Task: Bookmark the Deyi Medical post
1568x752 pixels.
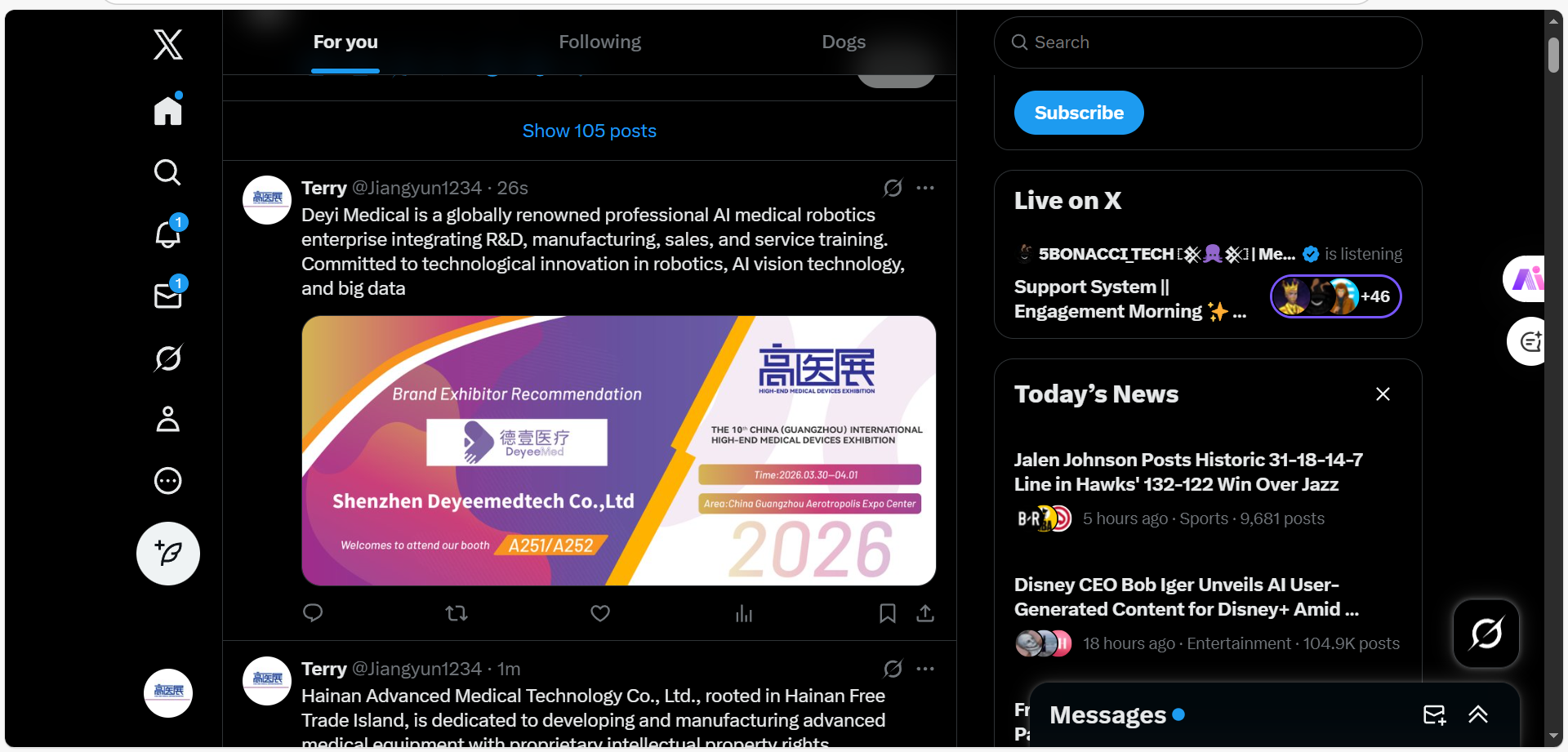Action: tap(888, 613)
